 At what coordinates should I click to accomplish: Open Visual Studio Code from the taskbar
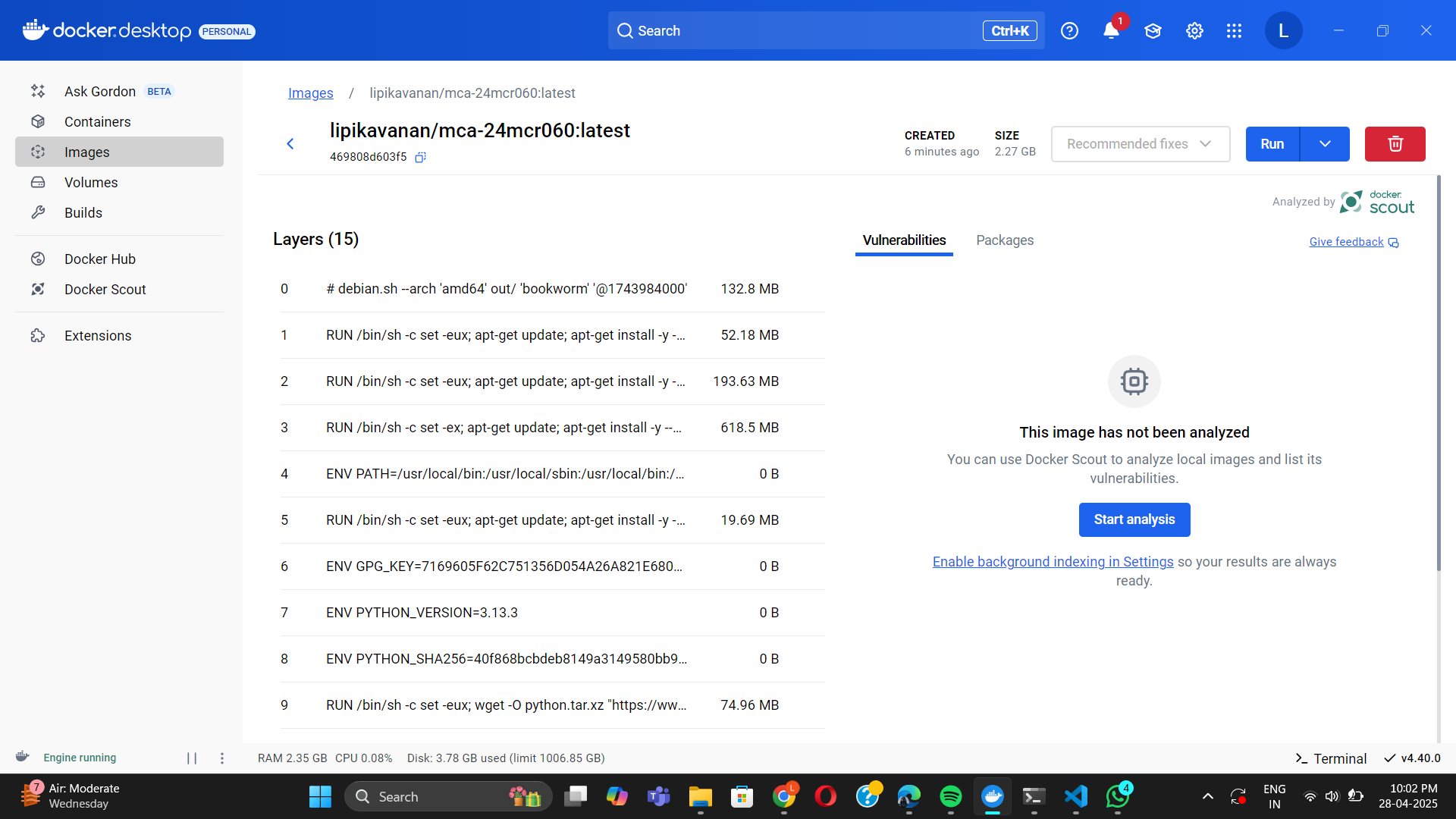(x=1076, y=796)
